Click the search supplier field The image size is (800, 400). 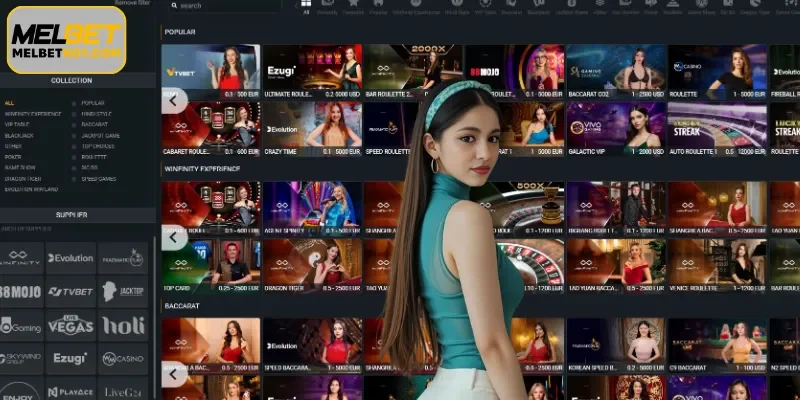(77, 230)
